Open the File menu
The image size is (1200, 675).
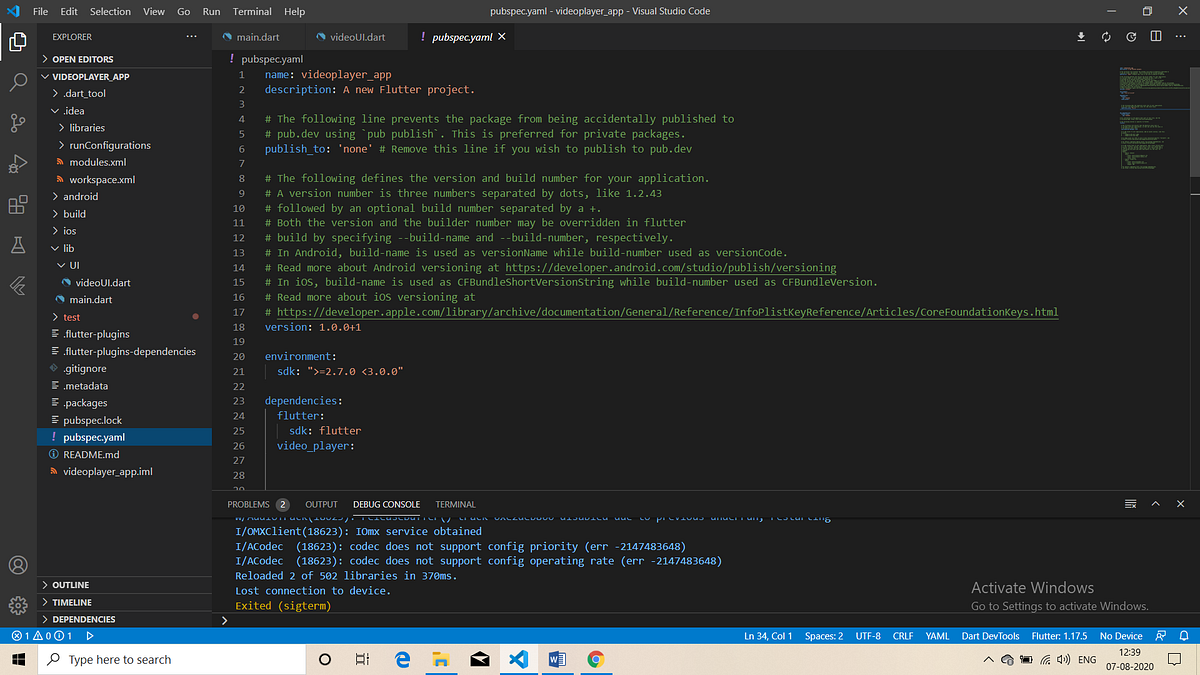tap(40, 11)
